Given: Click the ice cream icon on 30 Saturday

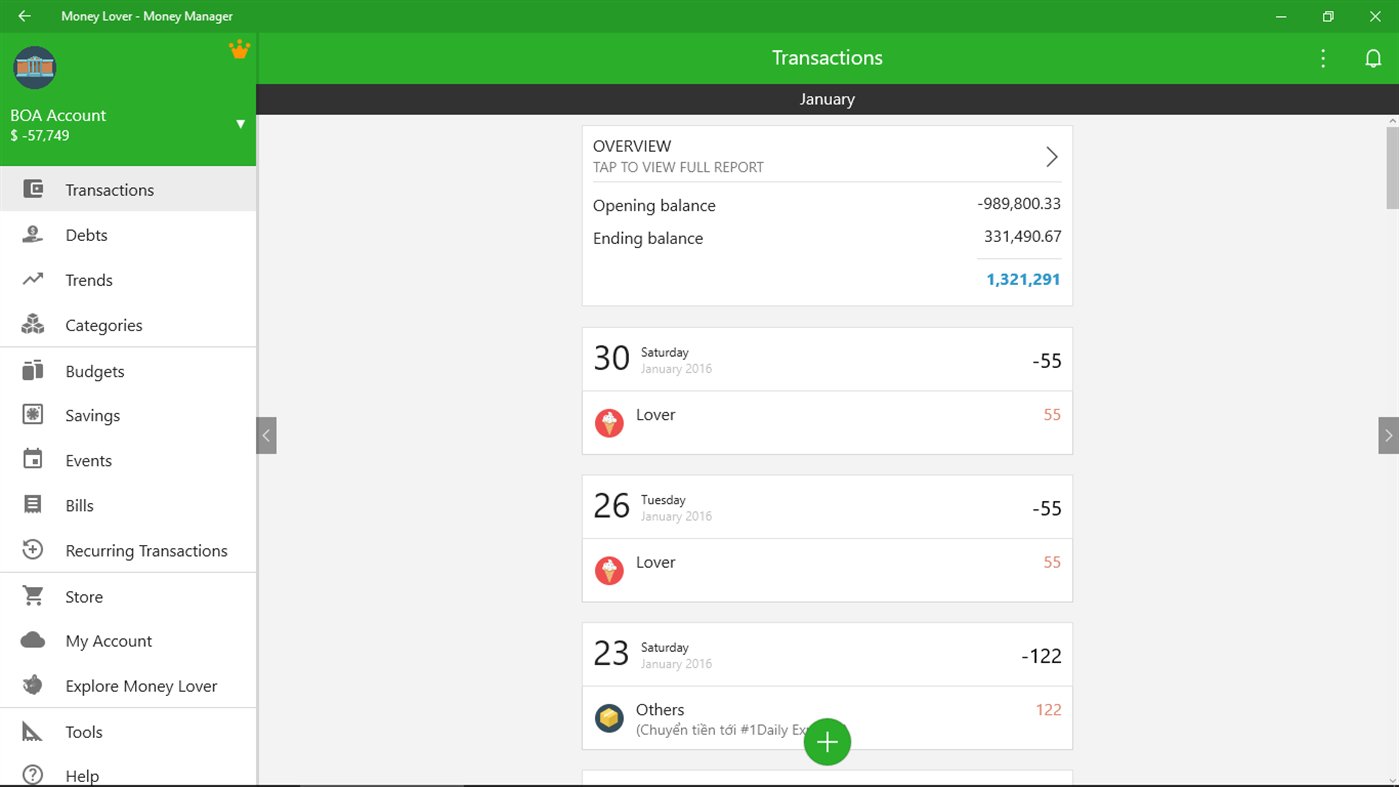Looking at the screenshot, I should 609,423.
